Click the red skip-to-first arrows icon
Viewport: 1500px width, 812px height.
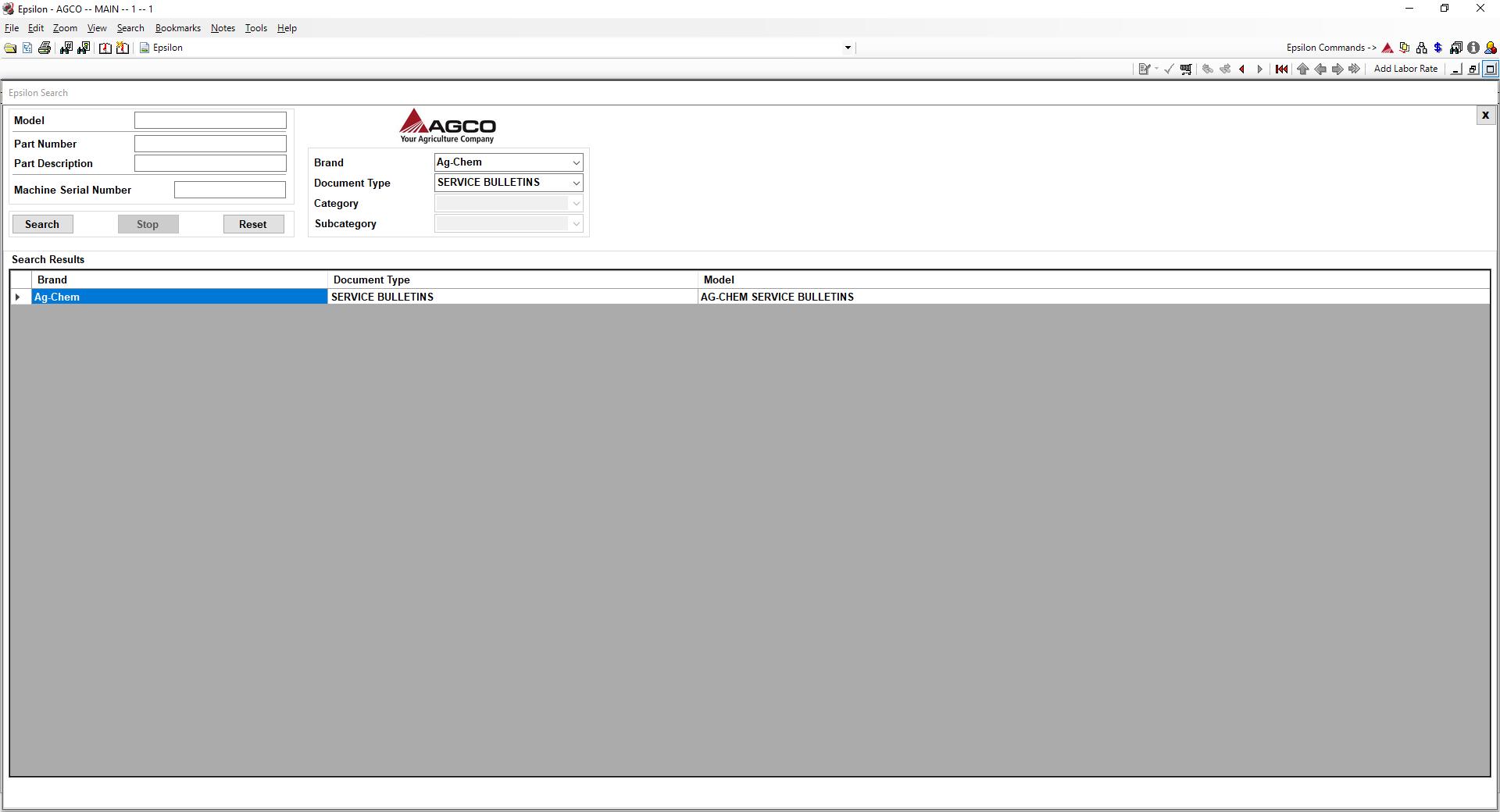[1281, 69]
